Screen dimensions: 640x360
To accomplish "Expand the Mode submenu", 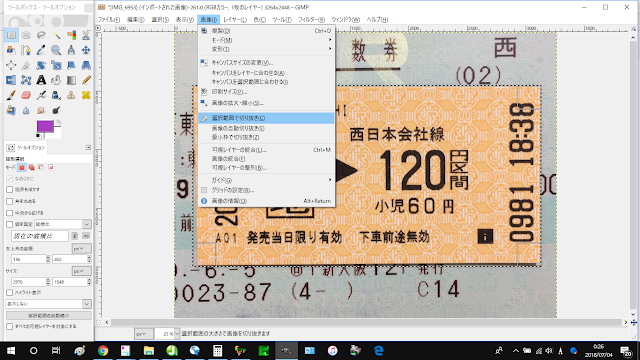I will [x=266, y=40].
